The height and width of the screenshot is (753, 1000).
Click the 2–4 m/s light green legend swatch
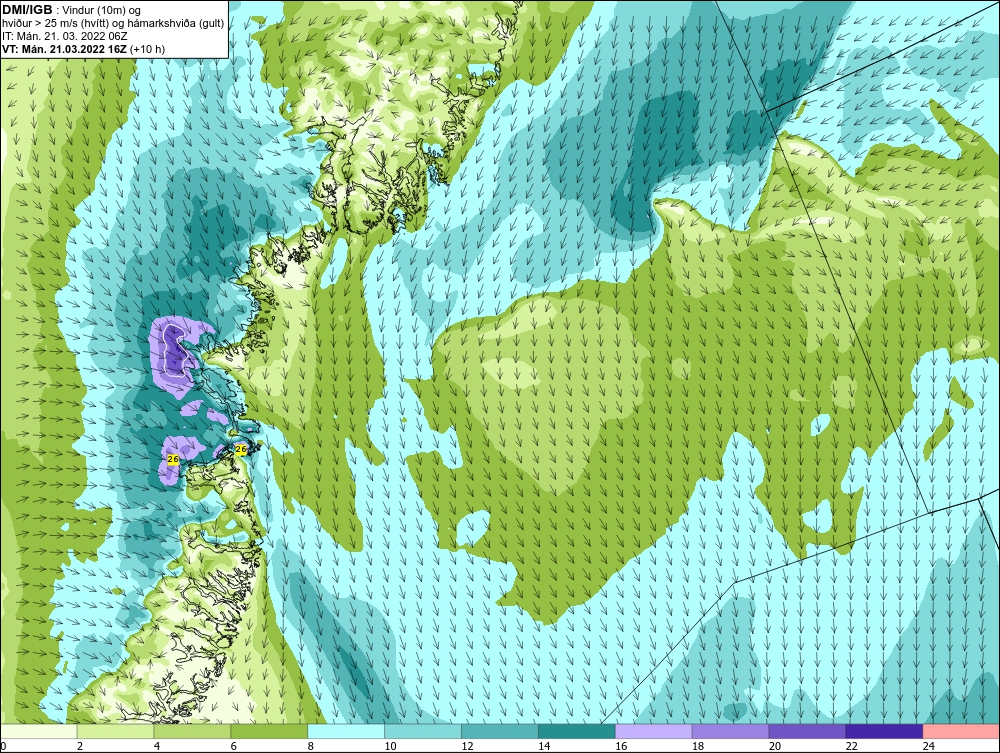point(115,731)
